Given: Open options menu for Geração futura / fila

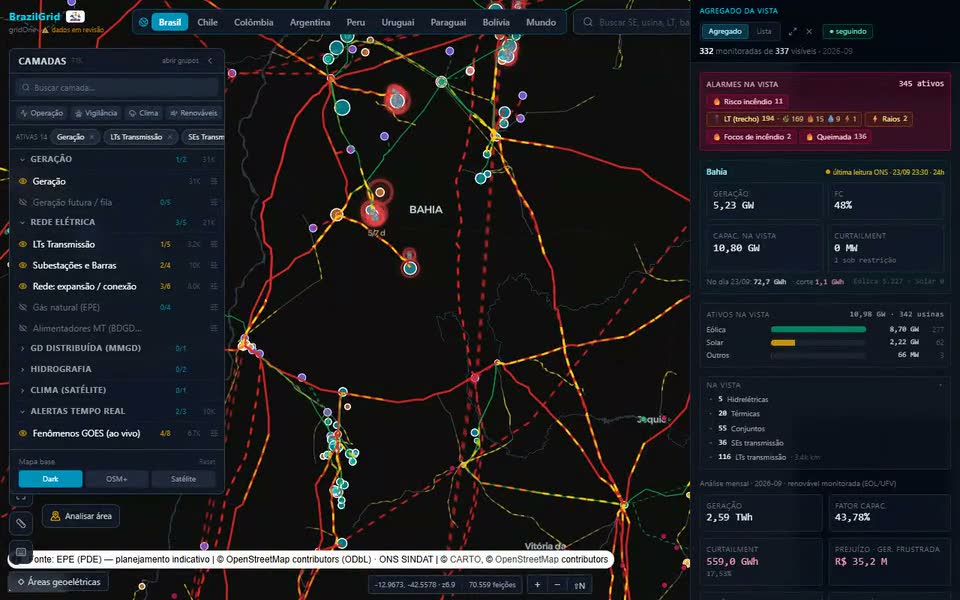Looking at the screenshot, I should pos(214,202).
